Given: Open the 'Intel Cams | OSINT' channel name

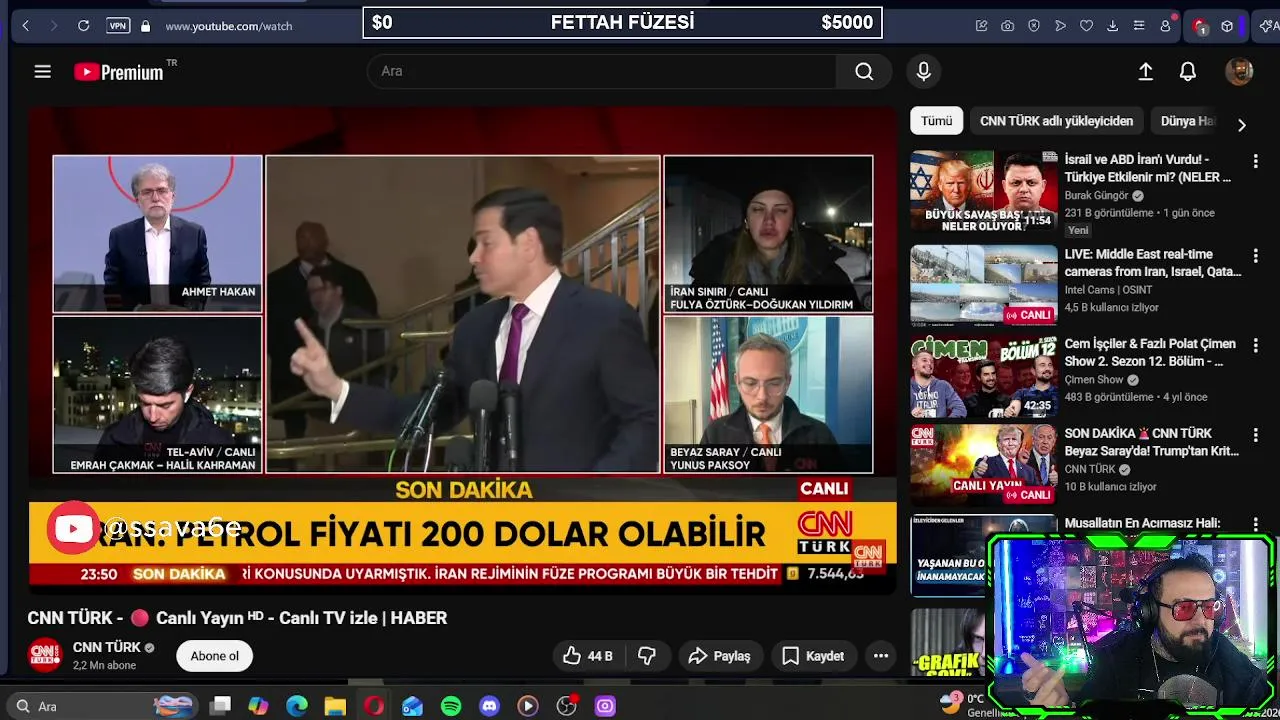Looking at the screenshot, I should click(x=1108, y=290).
